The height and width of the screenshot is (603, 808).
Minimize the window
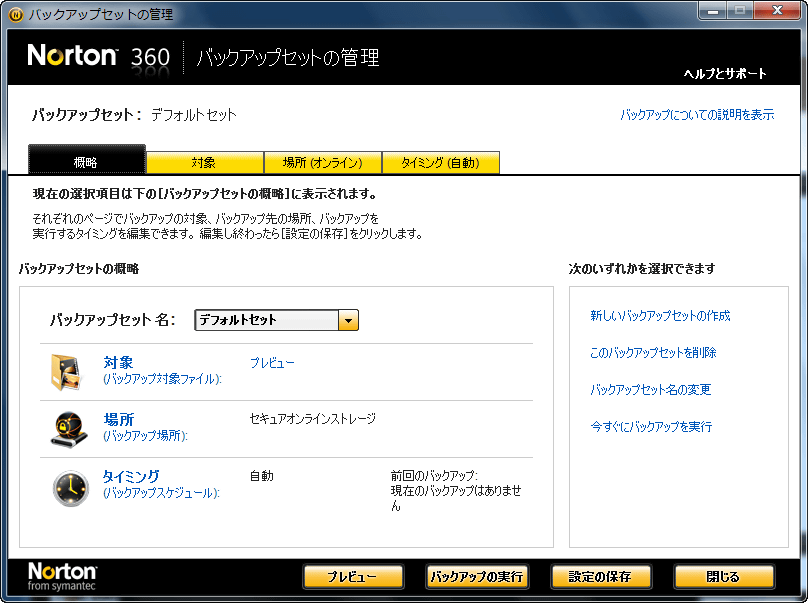[713, 10]
